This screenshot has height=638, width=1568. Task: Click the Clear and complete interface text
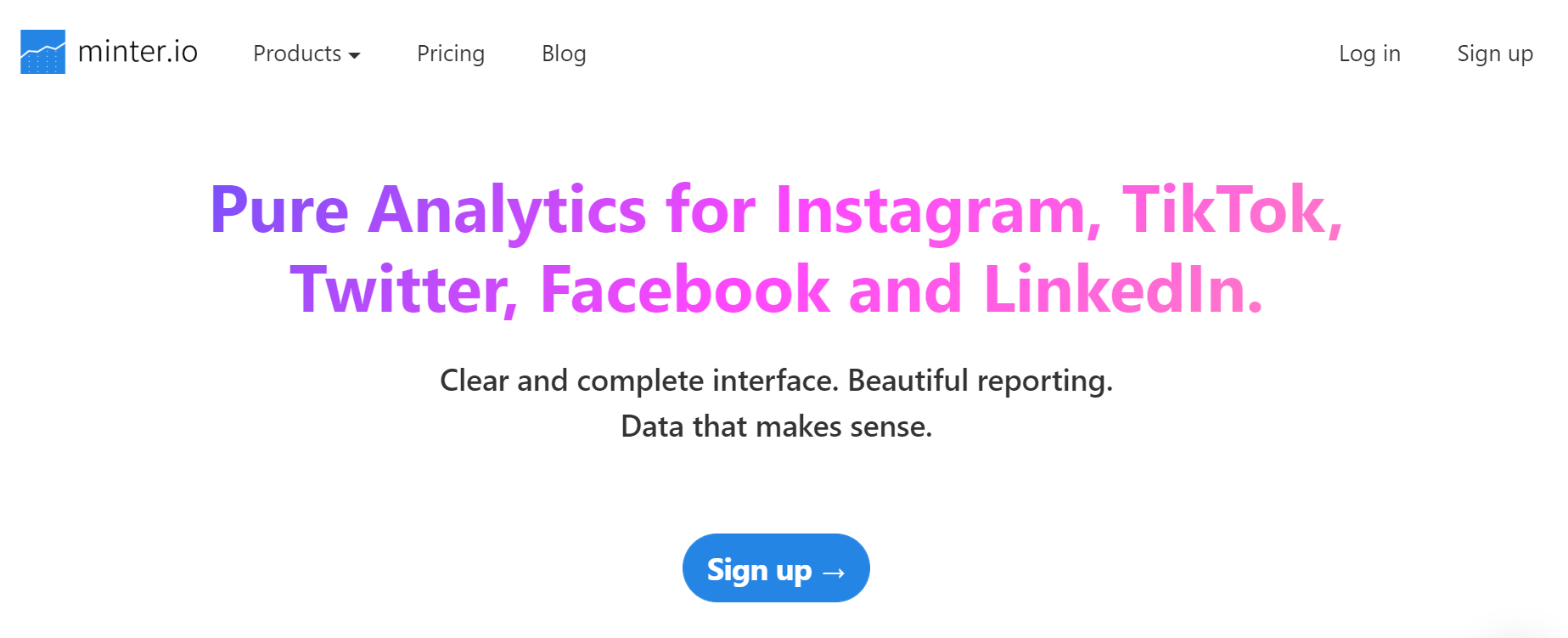point(639,381)
